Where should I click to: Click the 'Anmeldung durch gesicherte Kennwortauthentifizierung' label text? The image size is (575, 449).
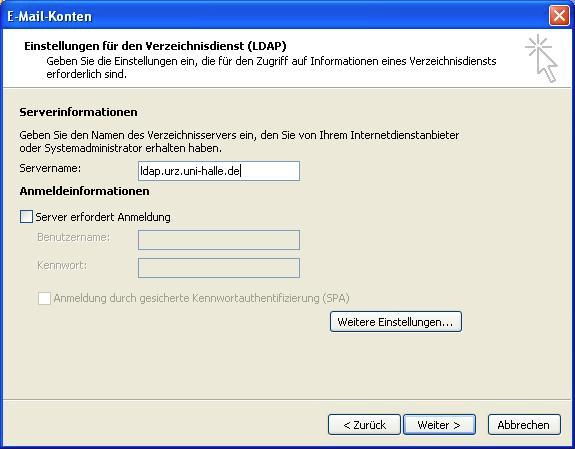click(201, 298)
